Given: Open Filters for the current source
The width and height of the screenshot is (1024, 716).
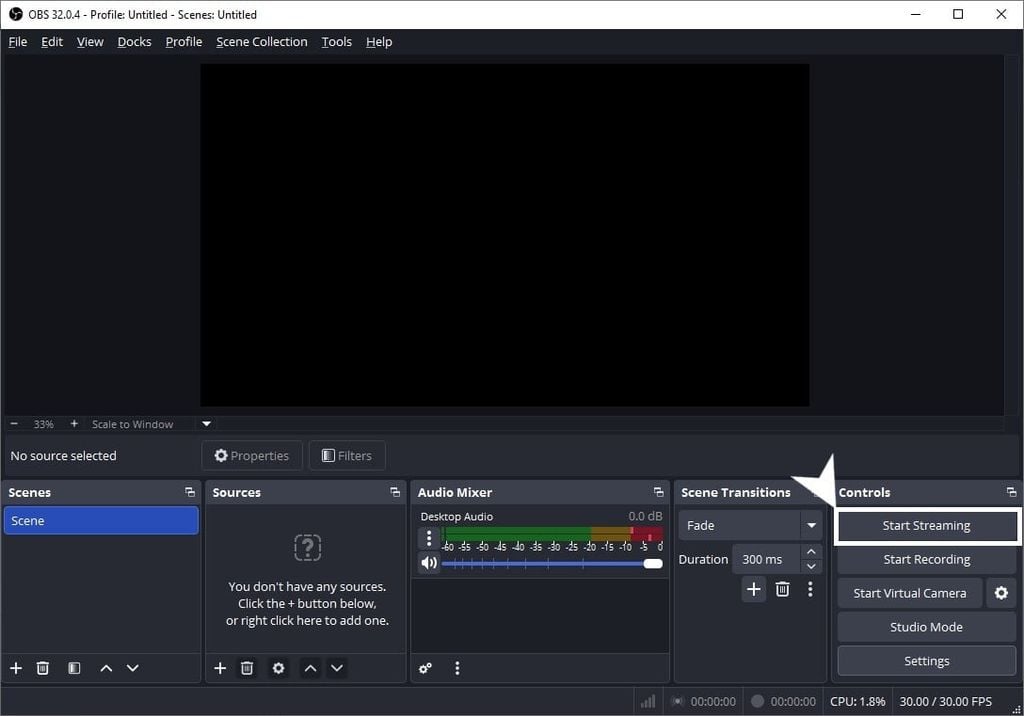Looking at the screenshot, I should tap(347, 455).
